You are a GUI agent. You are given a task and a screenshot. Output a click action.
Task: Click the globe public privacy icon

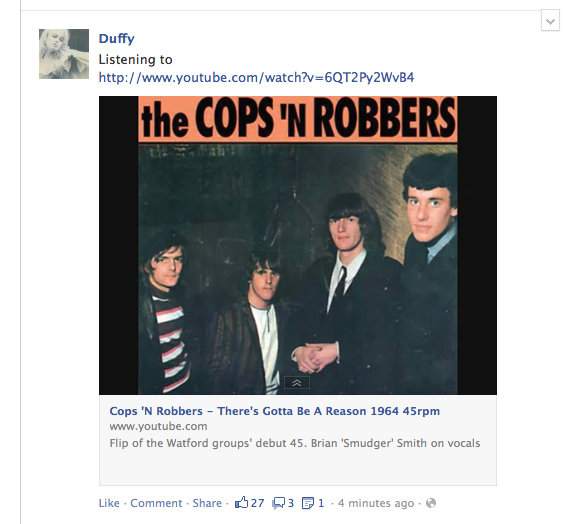point(431,503)
